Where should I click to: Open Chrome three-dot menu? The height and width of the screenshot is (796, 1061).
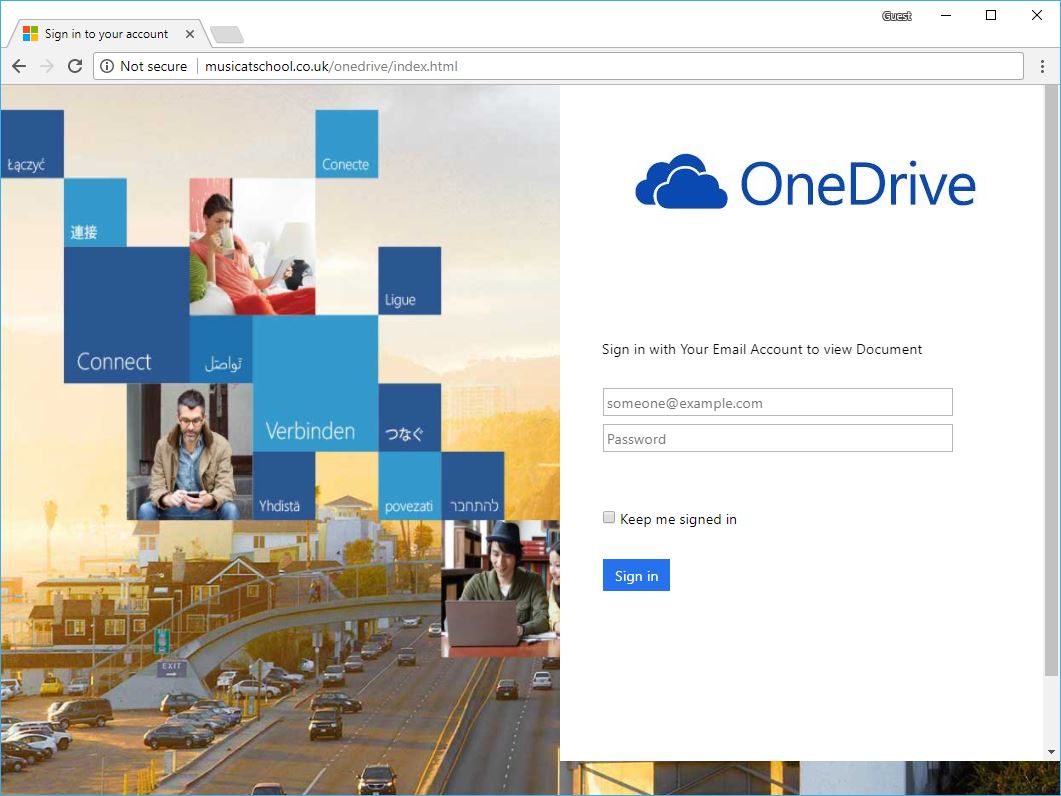pyautogui.click(x=1042, y=66)
